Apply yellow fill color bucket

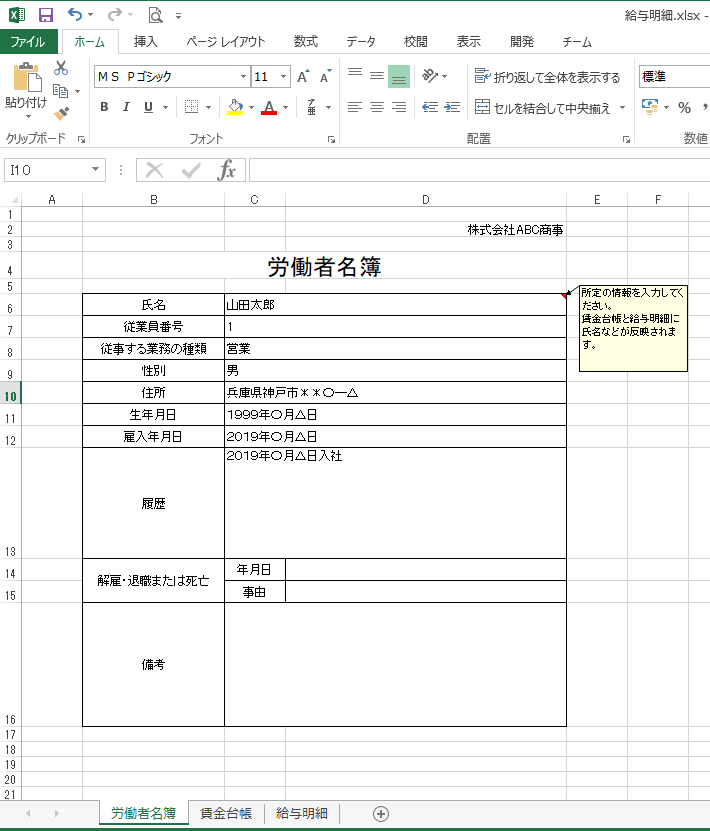235,108
